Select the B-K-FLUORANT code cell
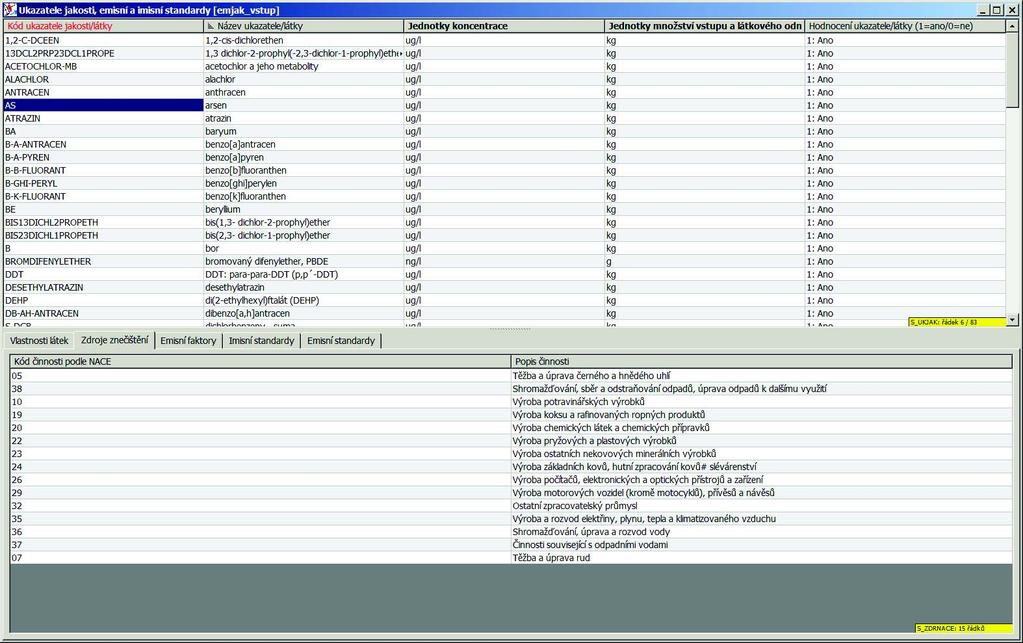 pos(103,196)
